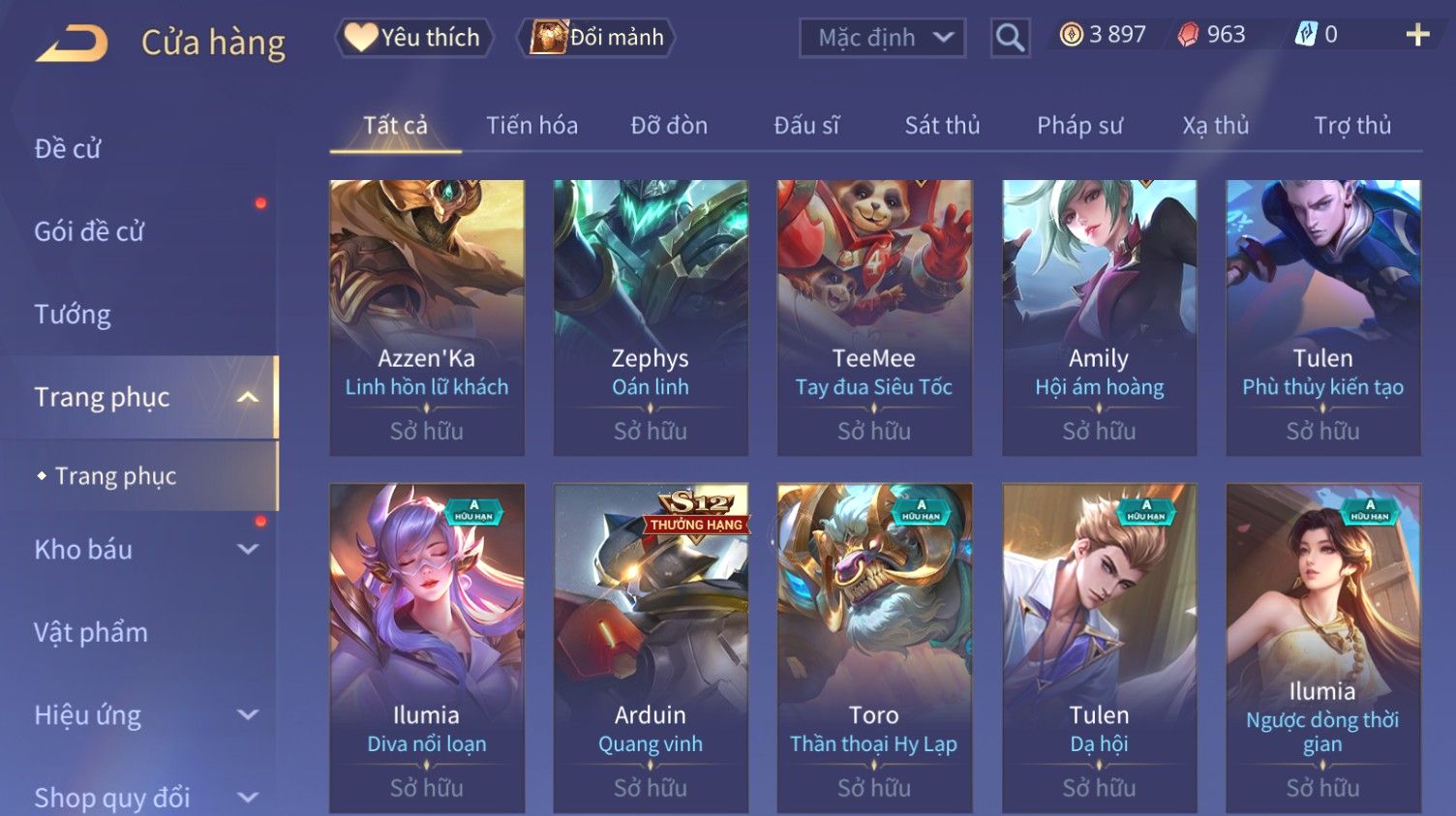Open the search magnifier icon
This screenshot has height=816, width=1456.
1010,38
